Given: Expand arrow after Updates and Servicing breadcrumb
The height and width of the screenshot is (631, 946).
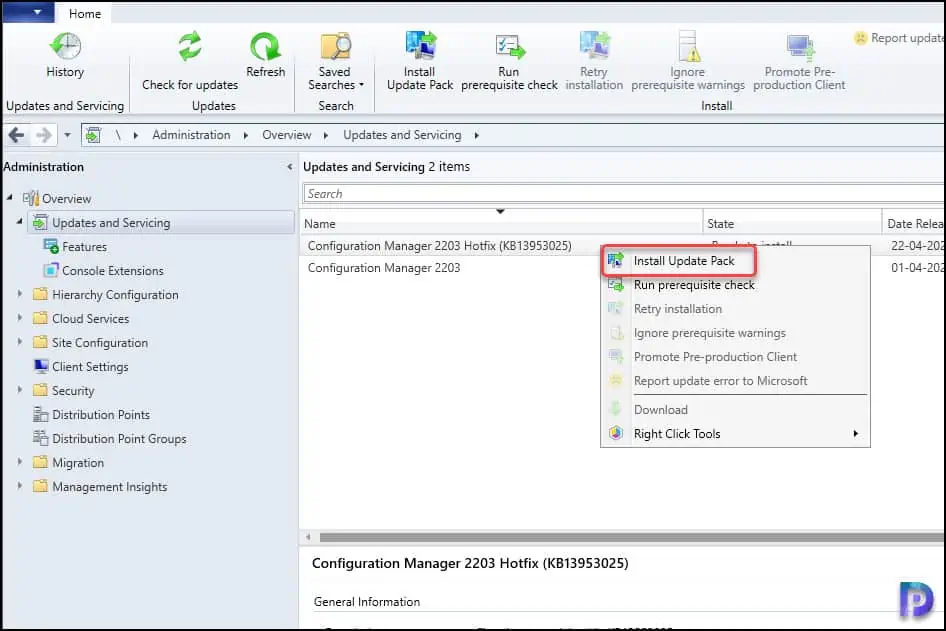Looking at the screenshot, I should pos(476,135).
